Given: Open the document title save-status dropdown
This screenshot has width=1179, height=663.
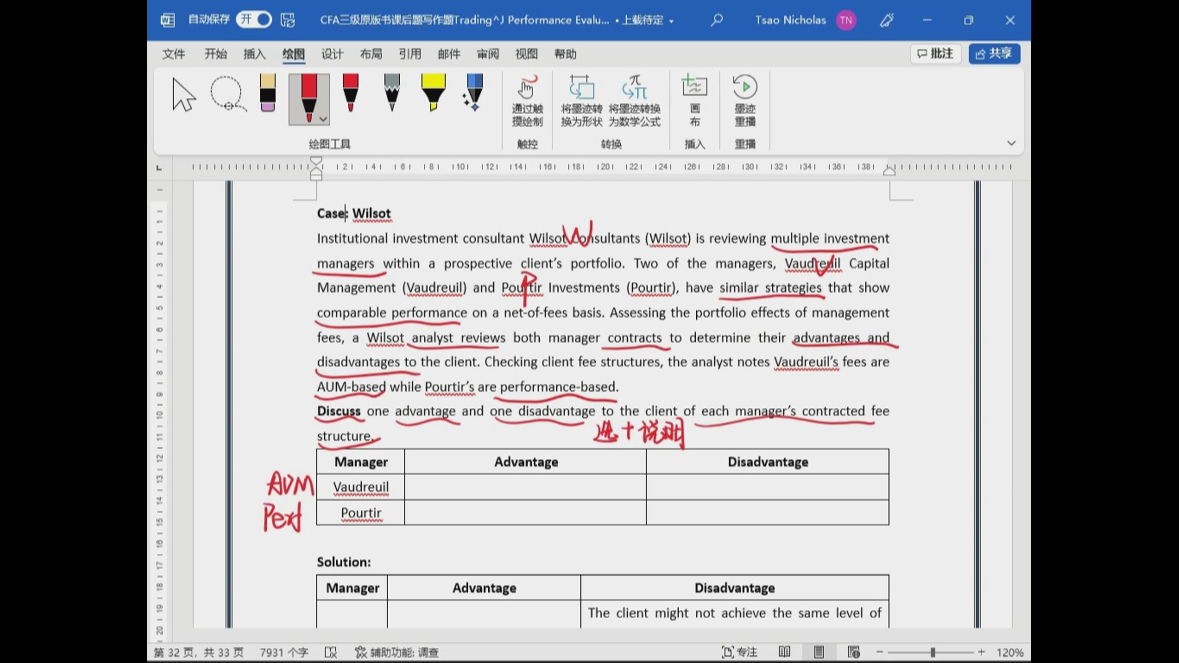Looking at the screenshot, I should [x=671, y=21].
